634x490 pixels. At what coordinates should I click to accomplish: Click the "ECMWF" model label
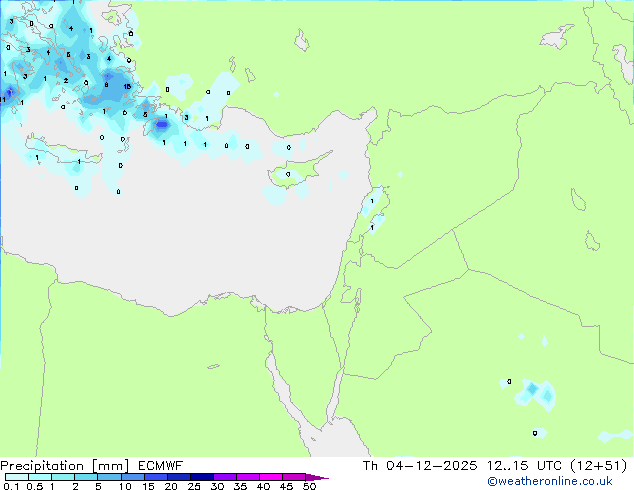coord(161,466)
